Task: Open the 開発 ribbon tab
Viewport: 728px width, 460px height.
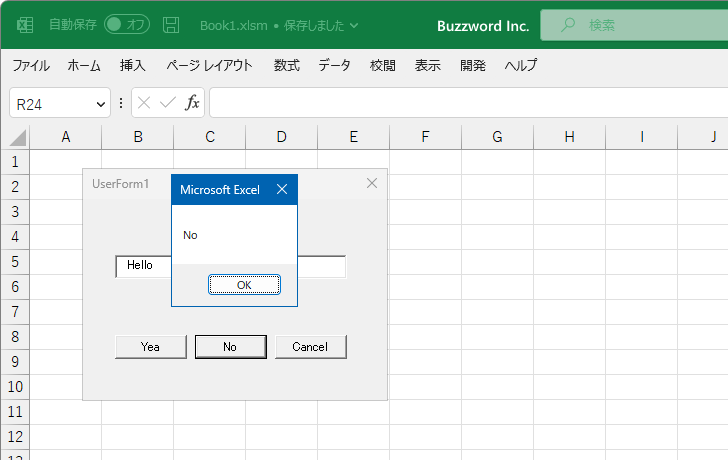Action: click(473, 65)
